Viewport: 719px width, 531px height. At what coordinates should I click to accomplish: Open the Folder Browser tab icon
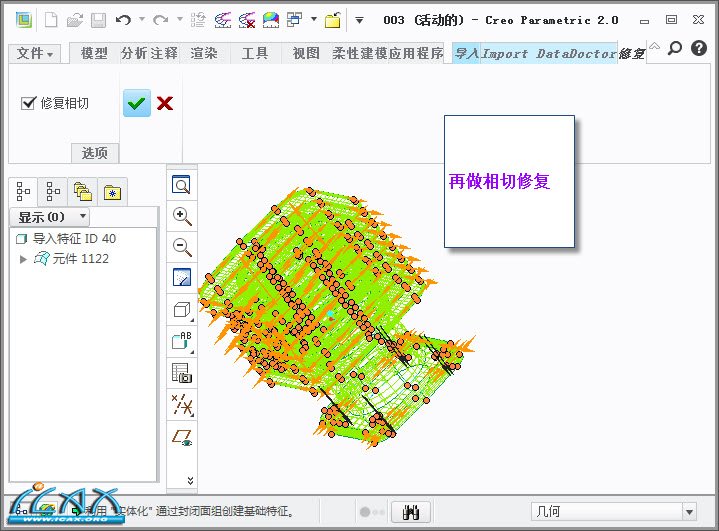point(83,191)
